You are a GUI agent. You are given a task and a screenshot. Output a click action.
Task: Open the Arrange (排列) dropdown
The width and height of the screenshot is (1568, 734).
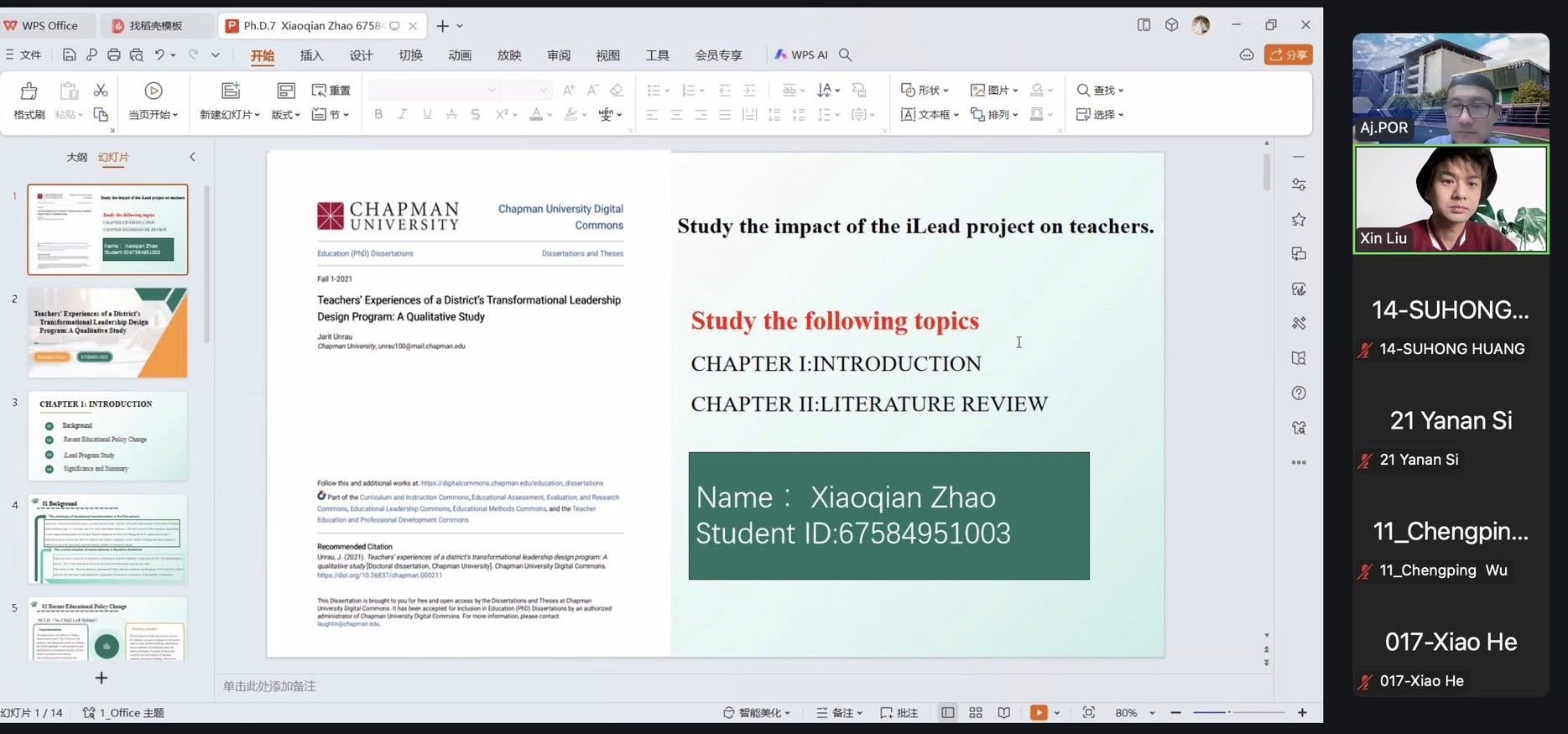(x=994, y=114)
